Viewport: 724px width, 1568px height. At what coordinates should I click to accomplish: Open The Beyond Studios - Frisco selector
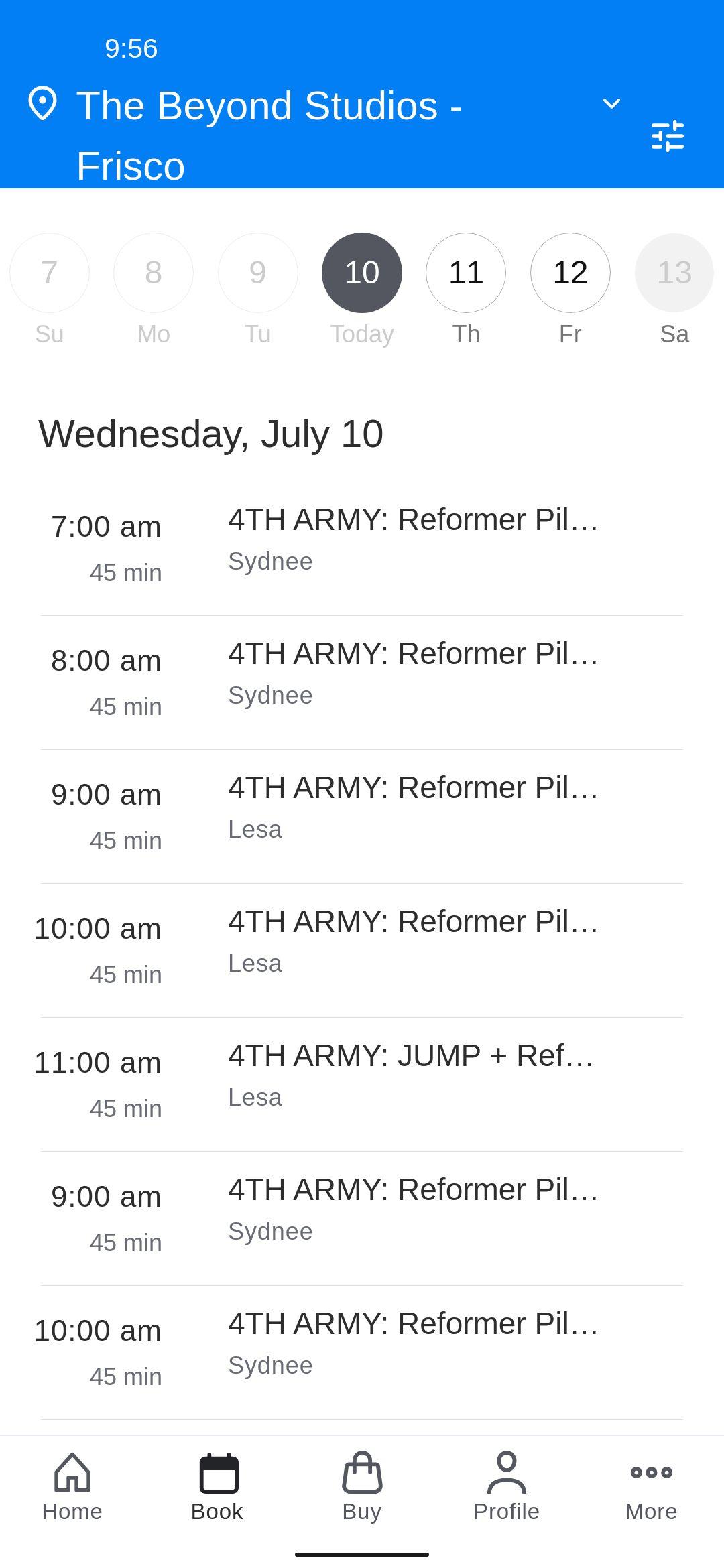coord(269,134)
